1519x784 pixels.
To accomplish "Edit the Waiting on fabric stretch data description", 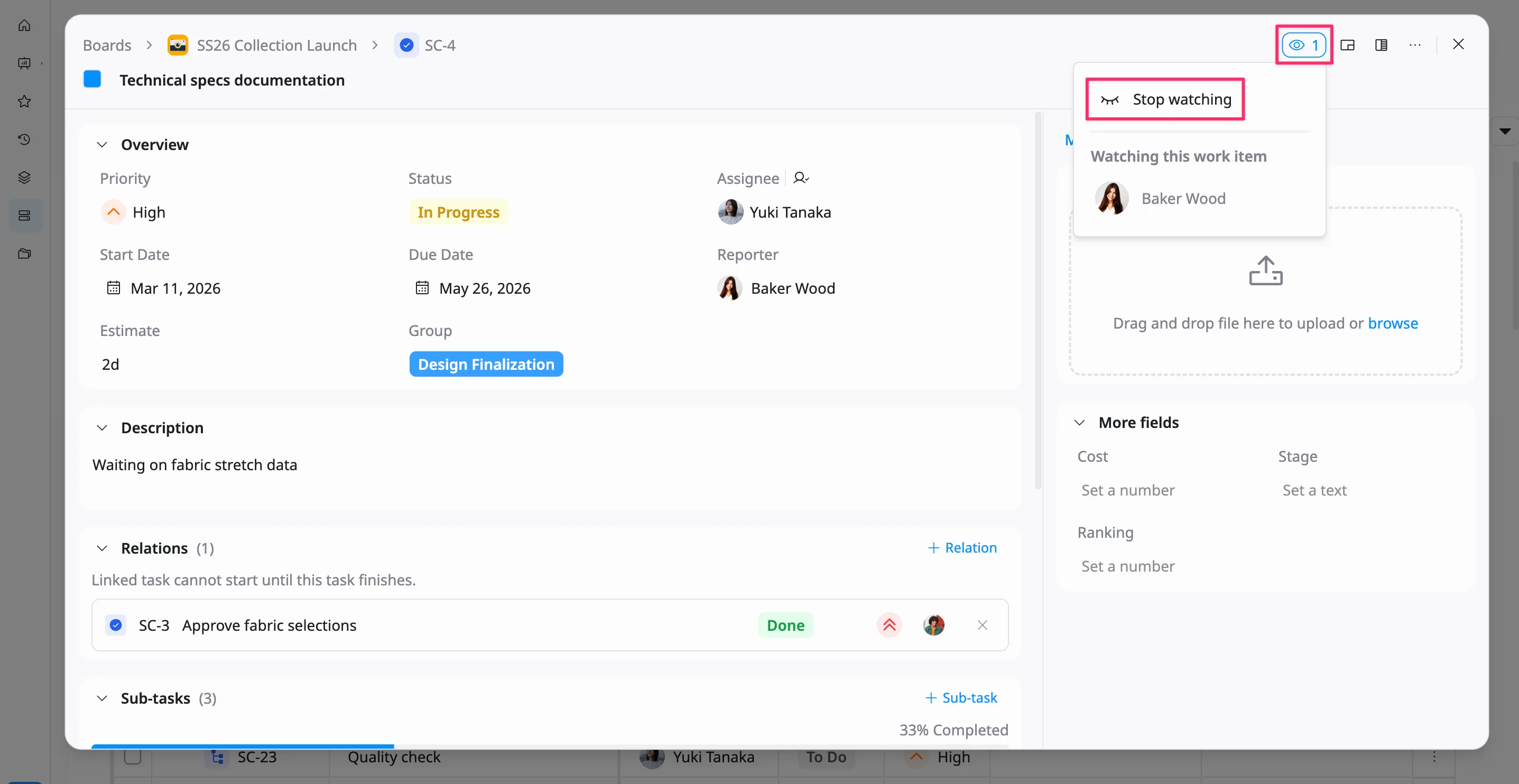I will [194, 464].
